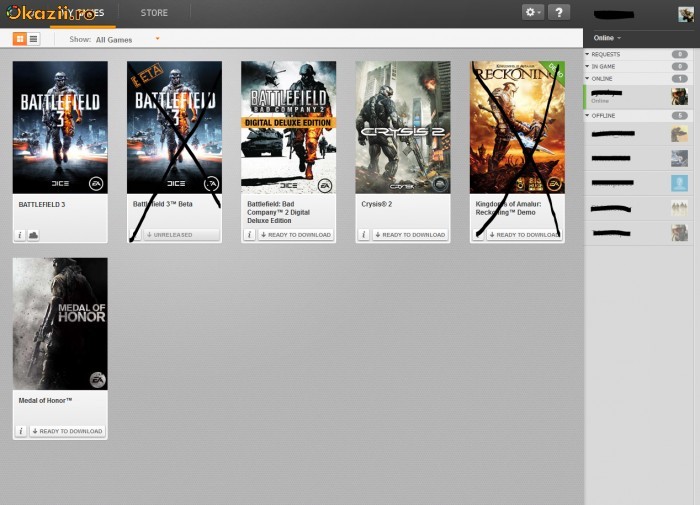Select the Battlefield 3 Beta cover art

[x=174, y=127]
